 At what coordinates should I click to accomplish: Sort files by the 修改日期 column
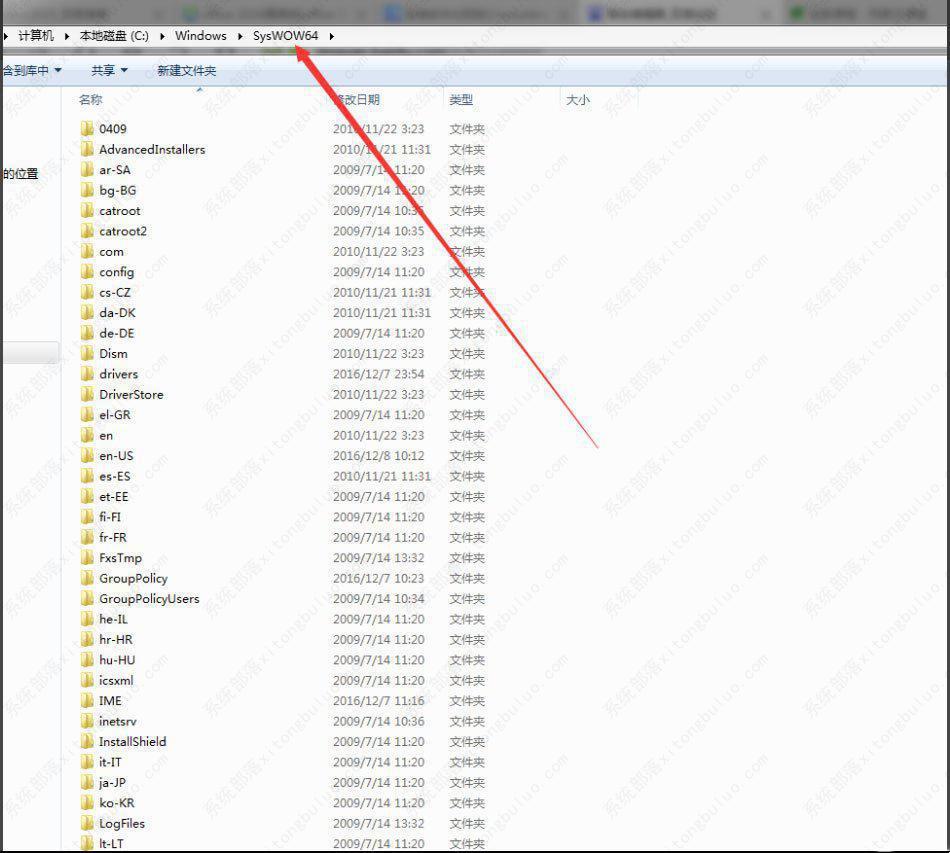[x=360, y=99]
